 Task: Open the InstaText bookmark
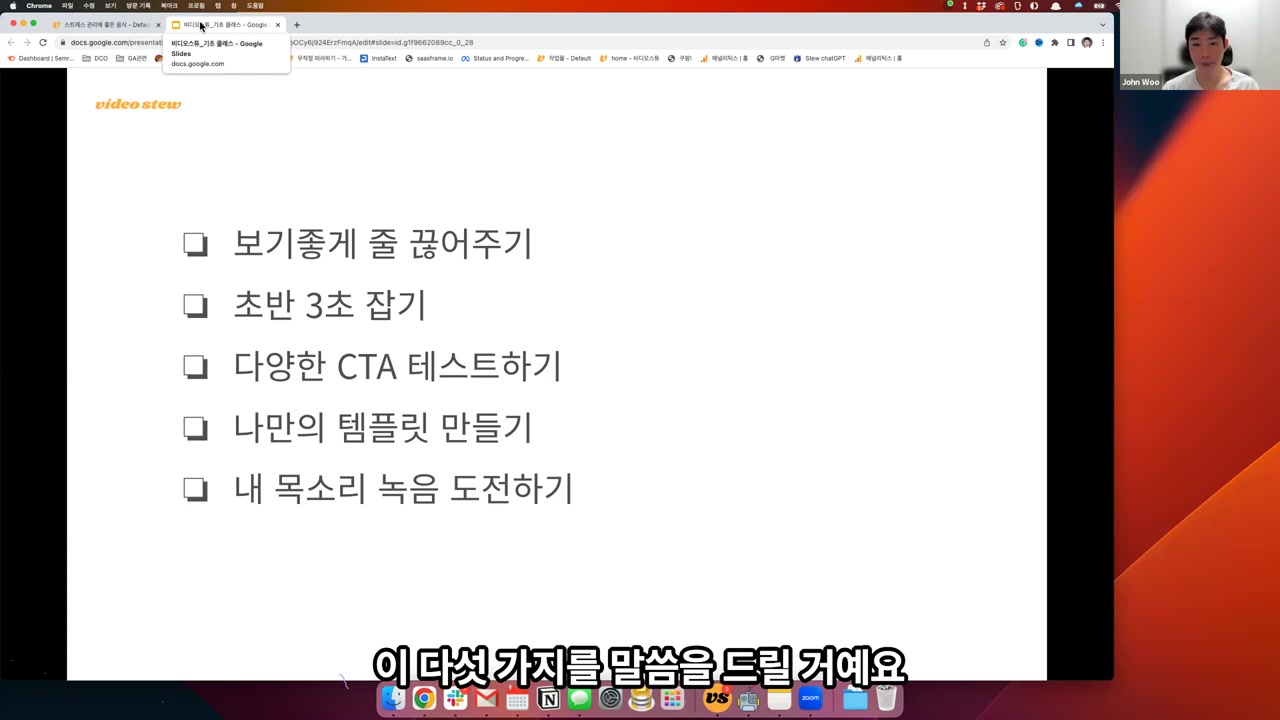click(378, 58)
